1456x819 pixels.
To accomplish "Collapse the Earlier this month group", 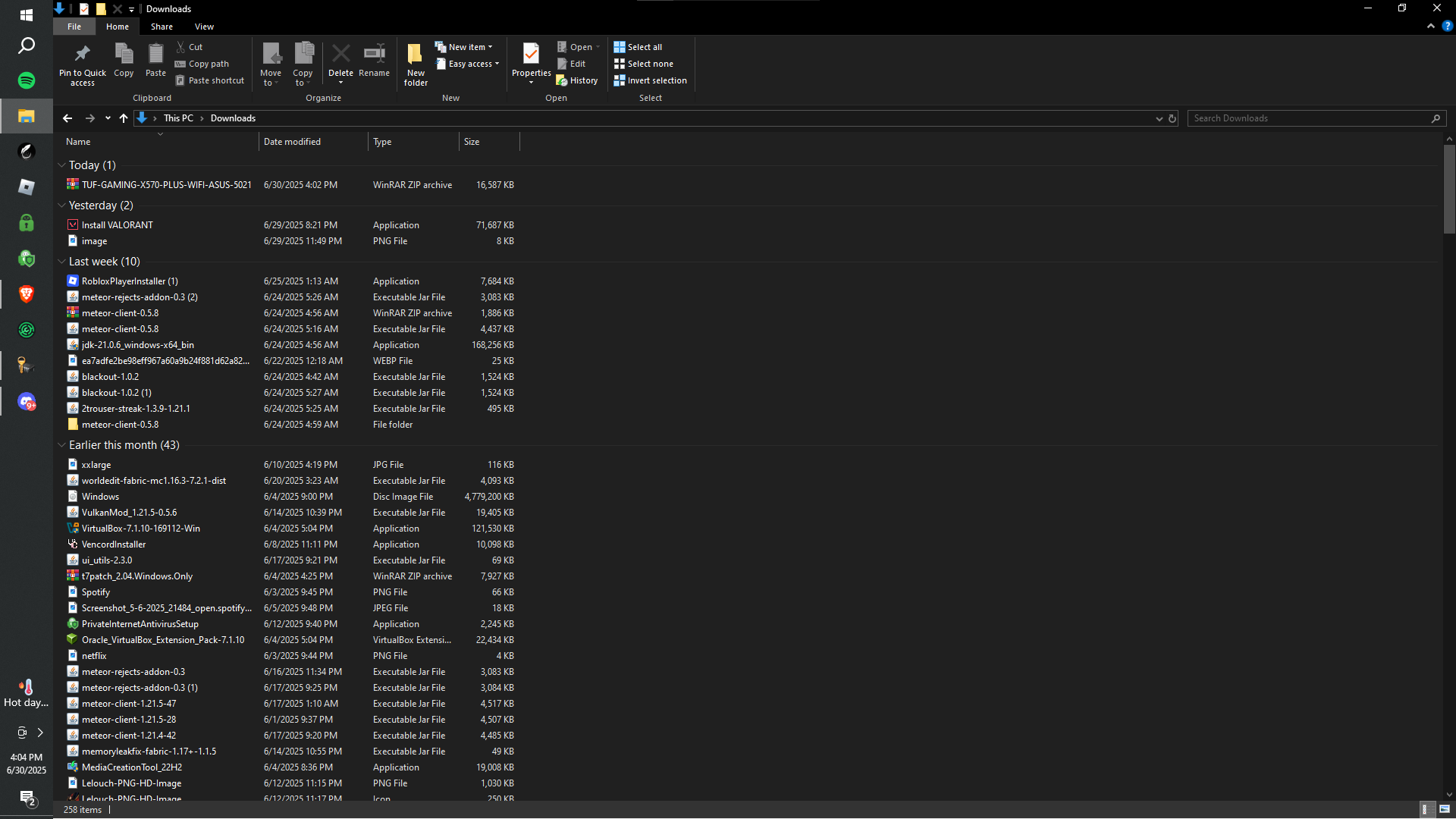I will (61, 445).
